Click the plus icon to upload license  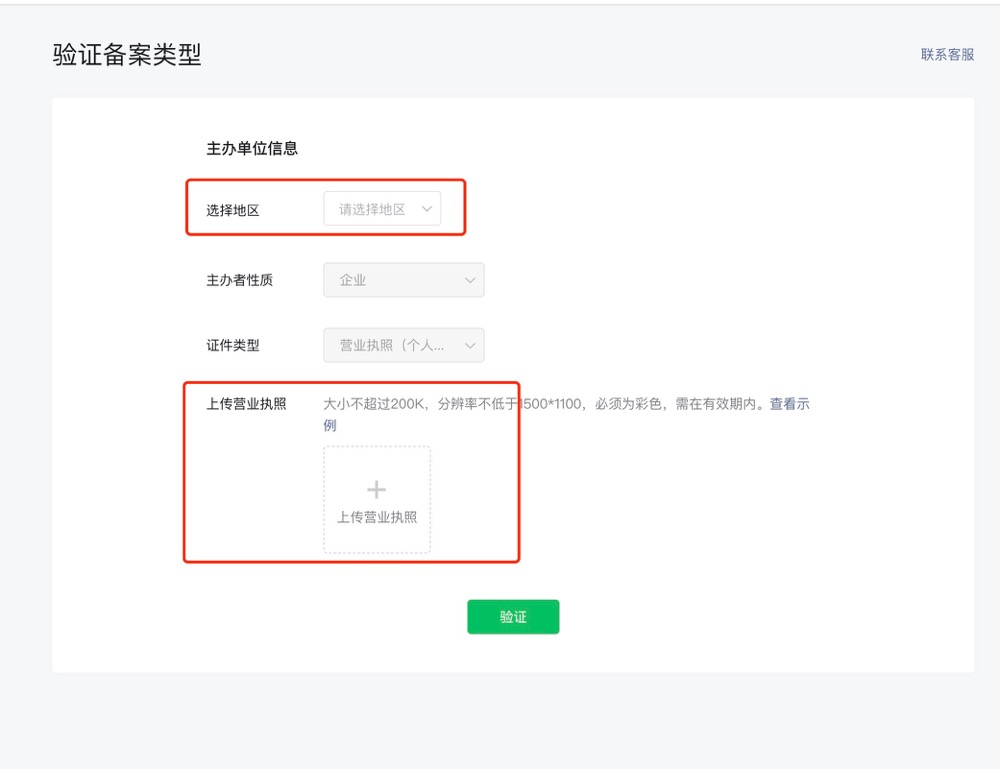click(x=376, y=489)
